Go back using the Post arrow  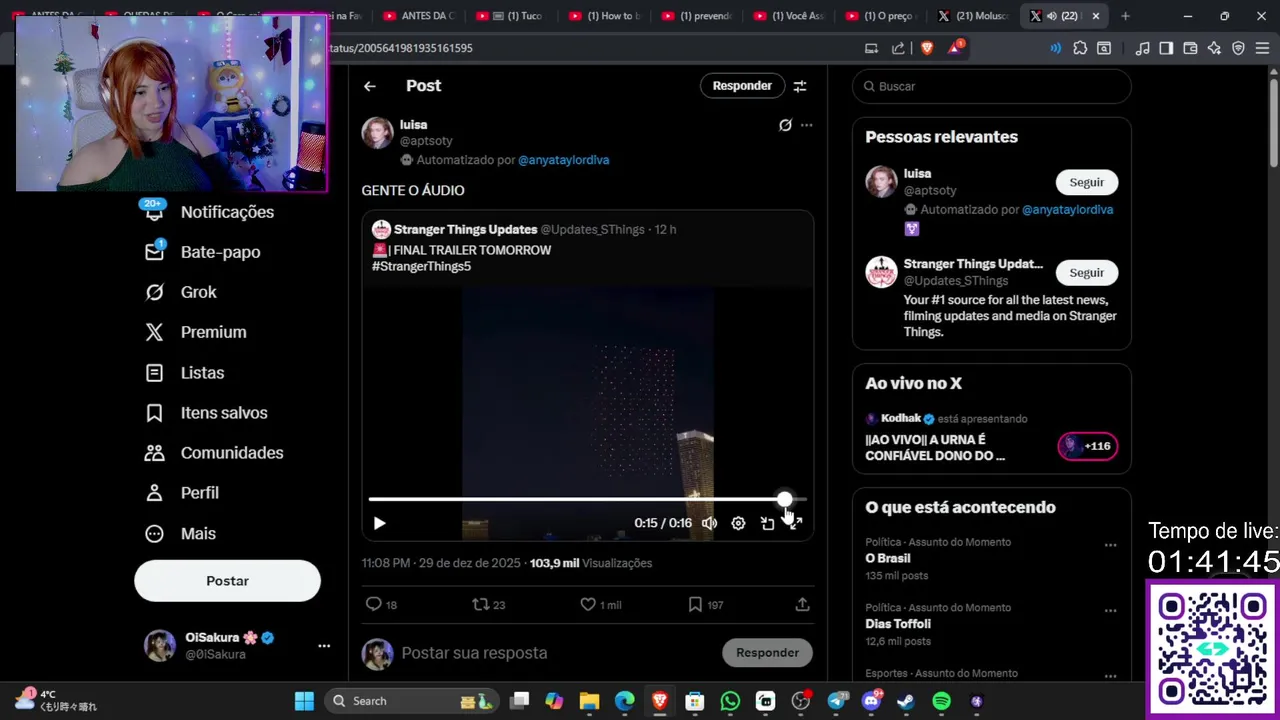[x=370, y=86]
